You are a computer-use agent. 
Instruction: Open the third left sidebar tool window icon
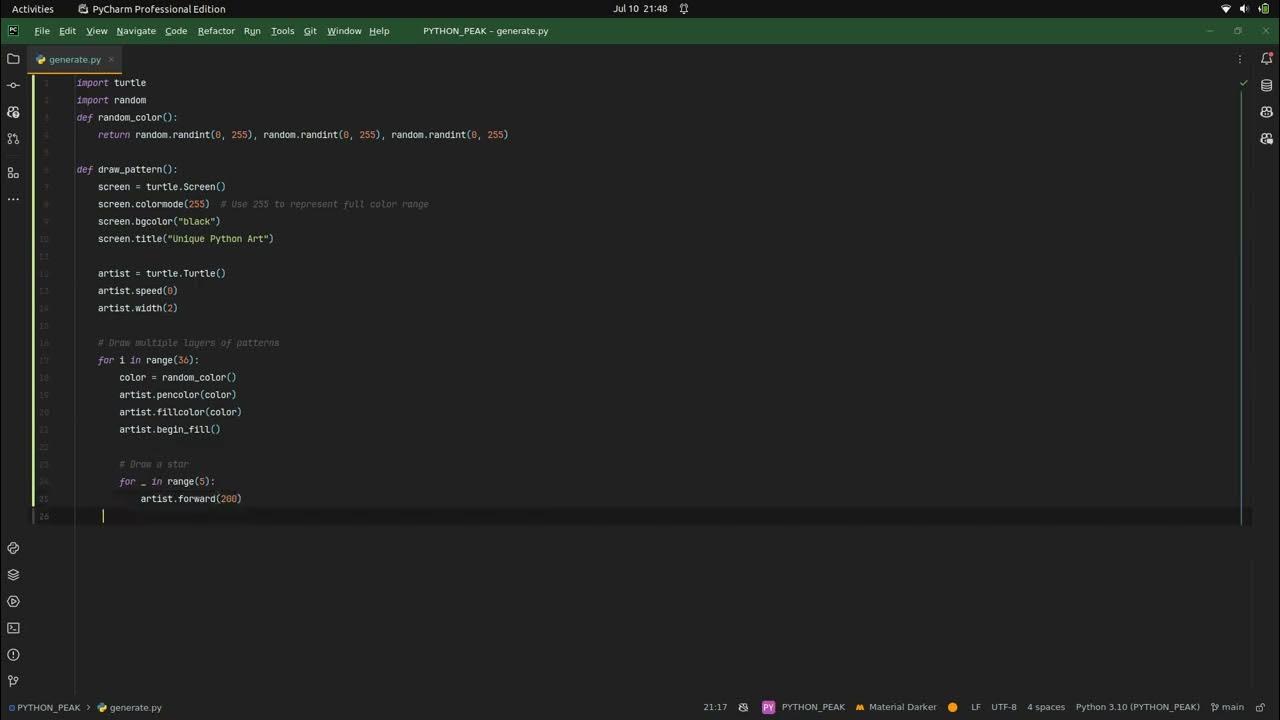point(13,112)
